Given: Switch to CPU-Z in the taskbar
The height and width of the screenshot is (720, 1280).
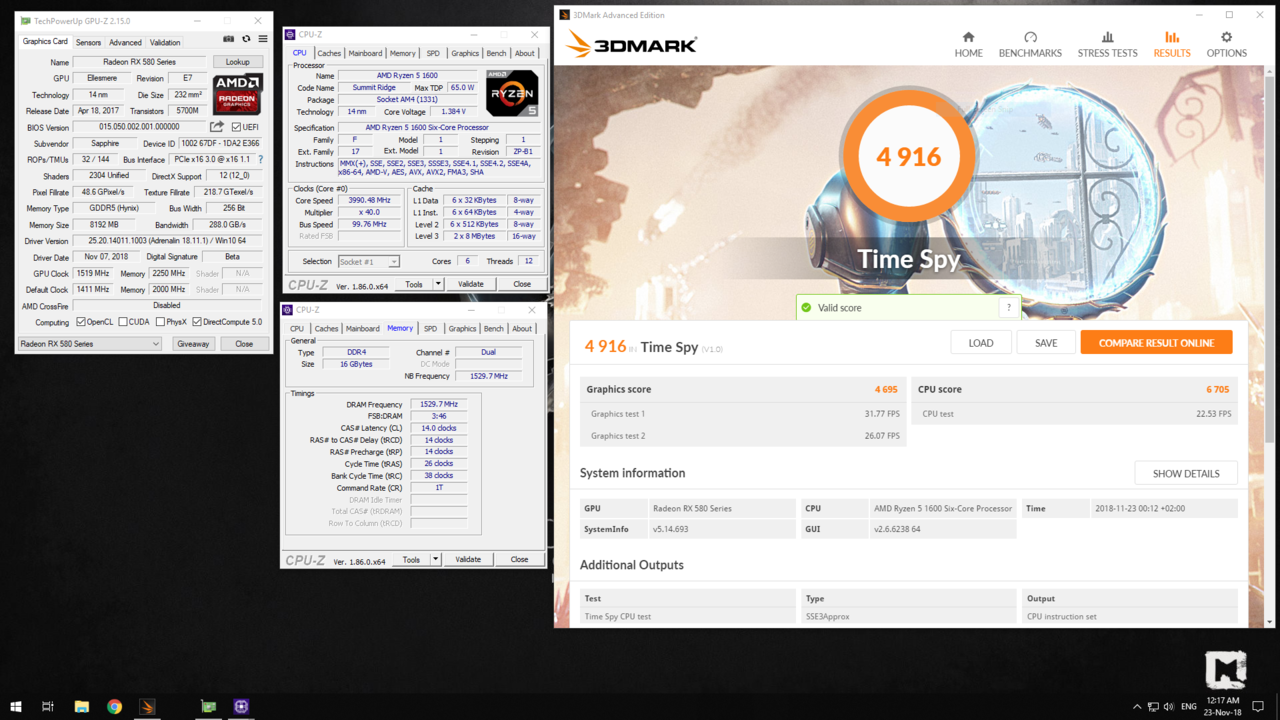Looking at the screenshot, I should click(x=241, y=706).
